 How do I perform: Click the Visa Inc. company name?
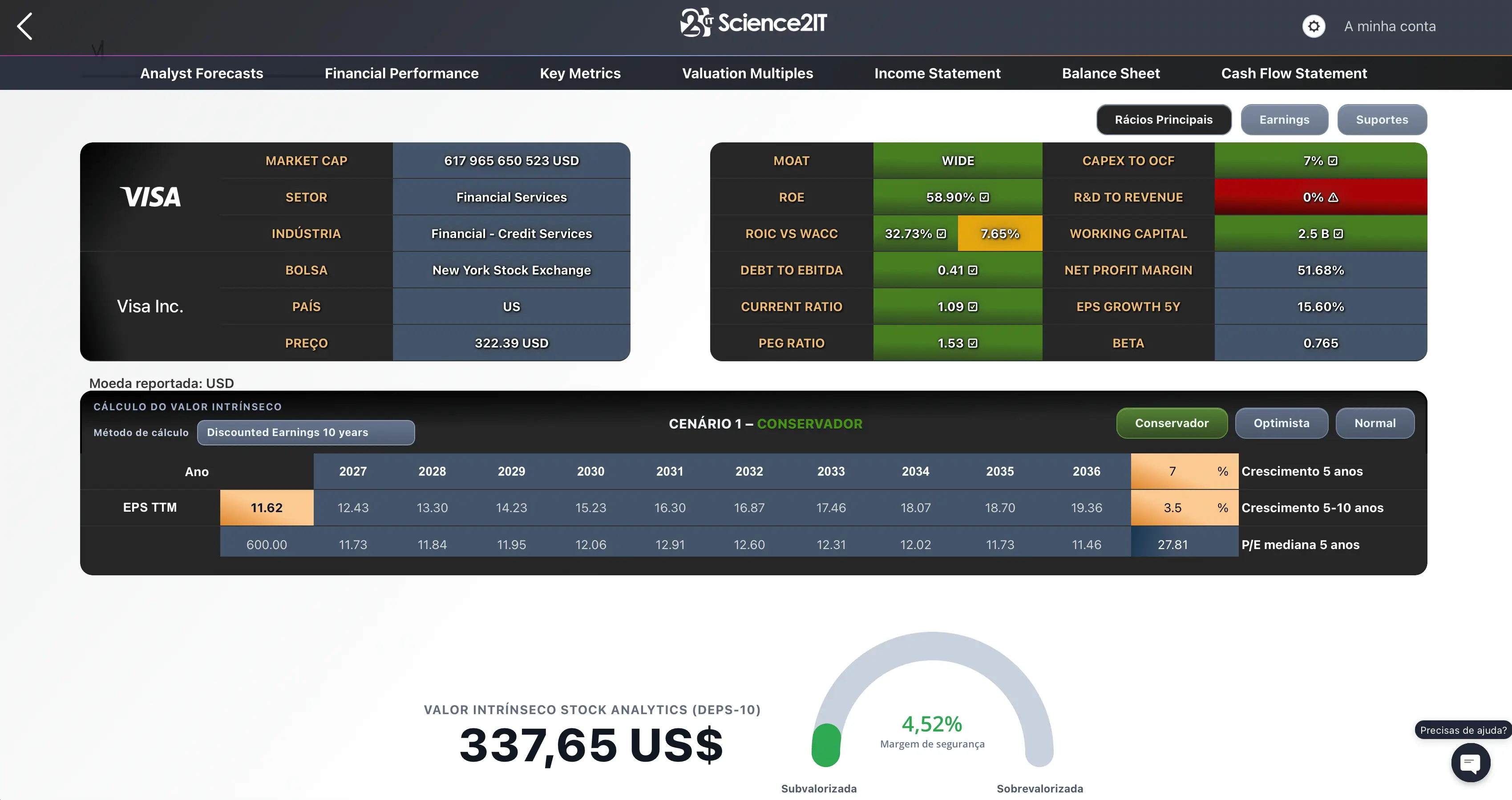click(x=150, y=307)
